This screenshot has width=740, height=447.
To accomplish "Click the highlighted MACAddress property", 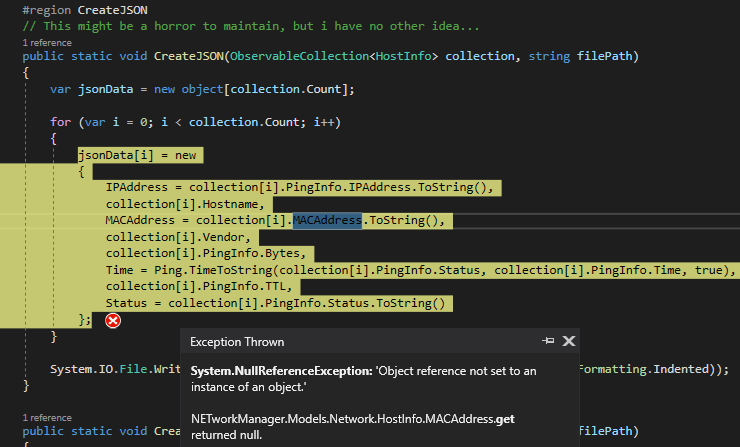I will click(327, 220).
